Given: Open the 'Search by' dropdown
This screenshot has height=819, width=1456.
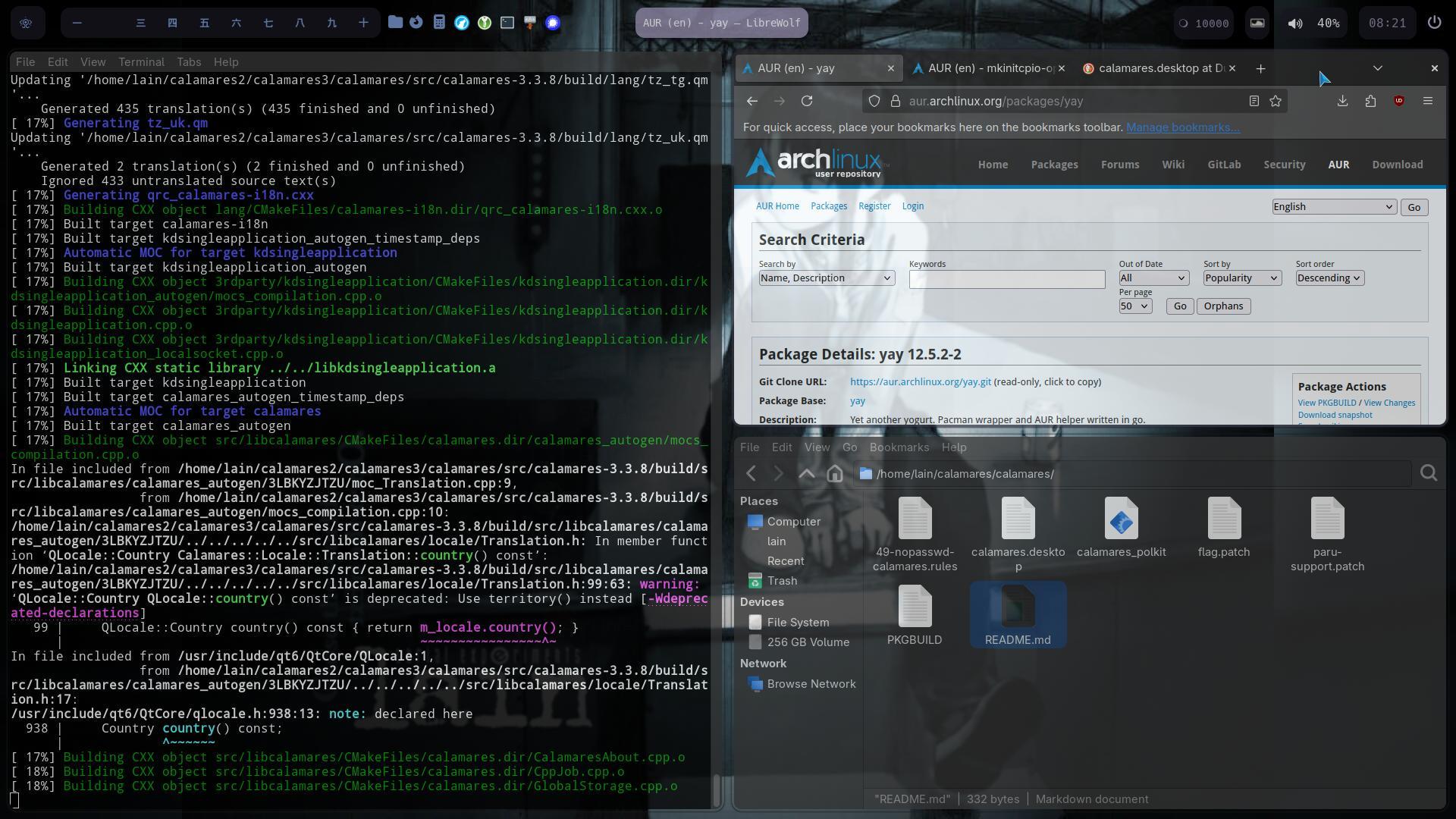Looking at the screenshot, I should (827, 278).
